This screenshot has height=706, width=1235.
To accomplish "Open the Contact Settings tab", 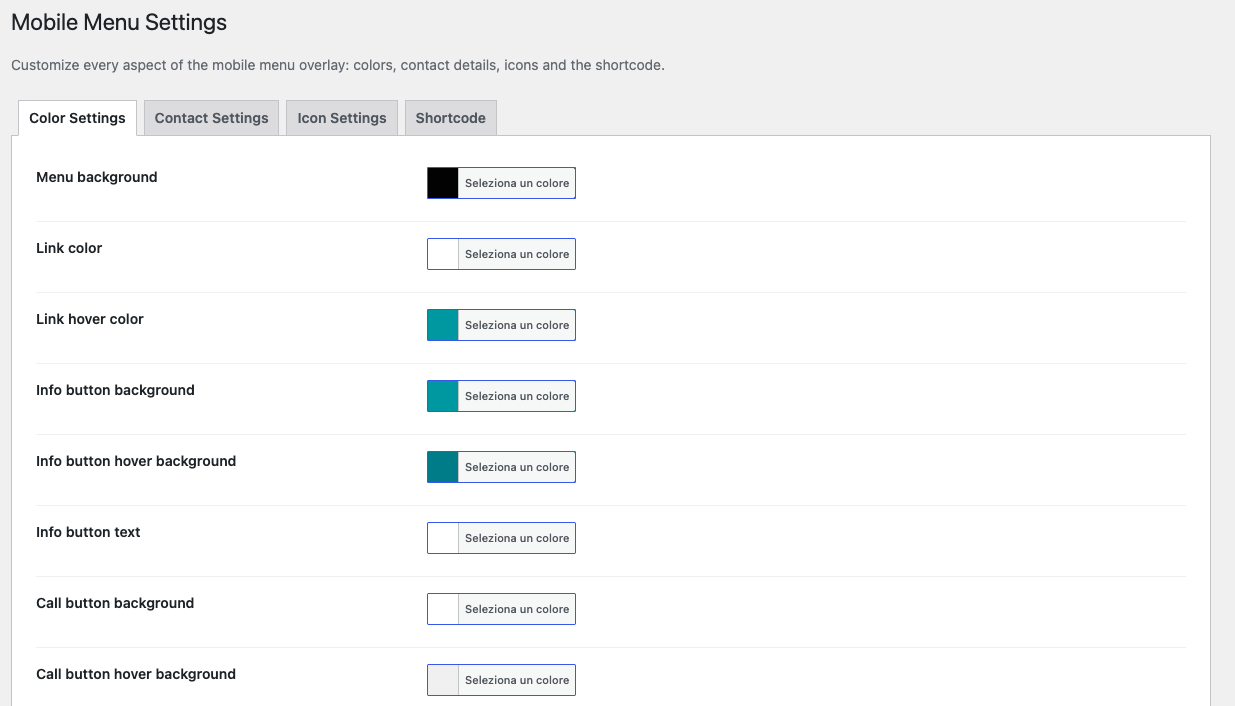I will (211, 118).
